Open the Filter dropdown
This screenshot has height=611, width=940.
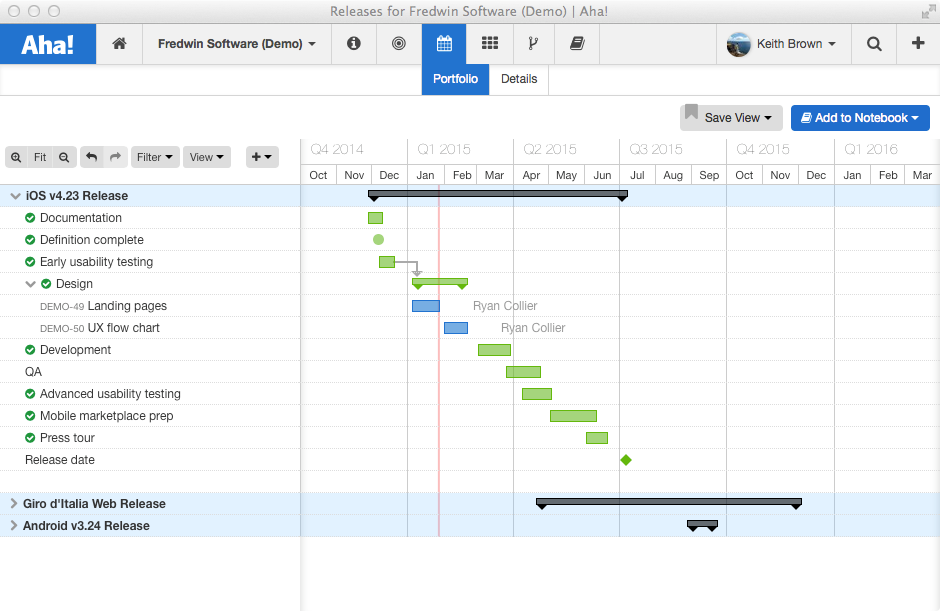point(155,157)
